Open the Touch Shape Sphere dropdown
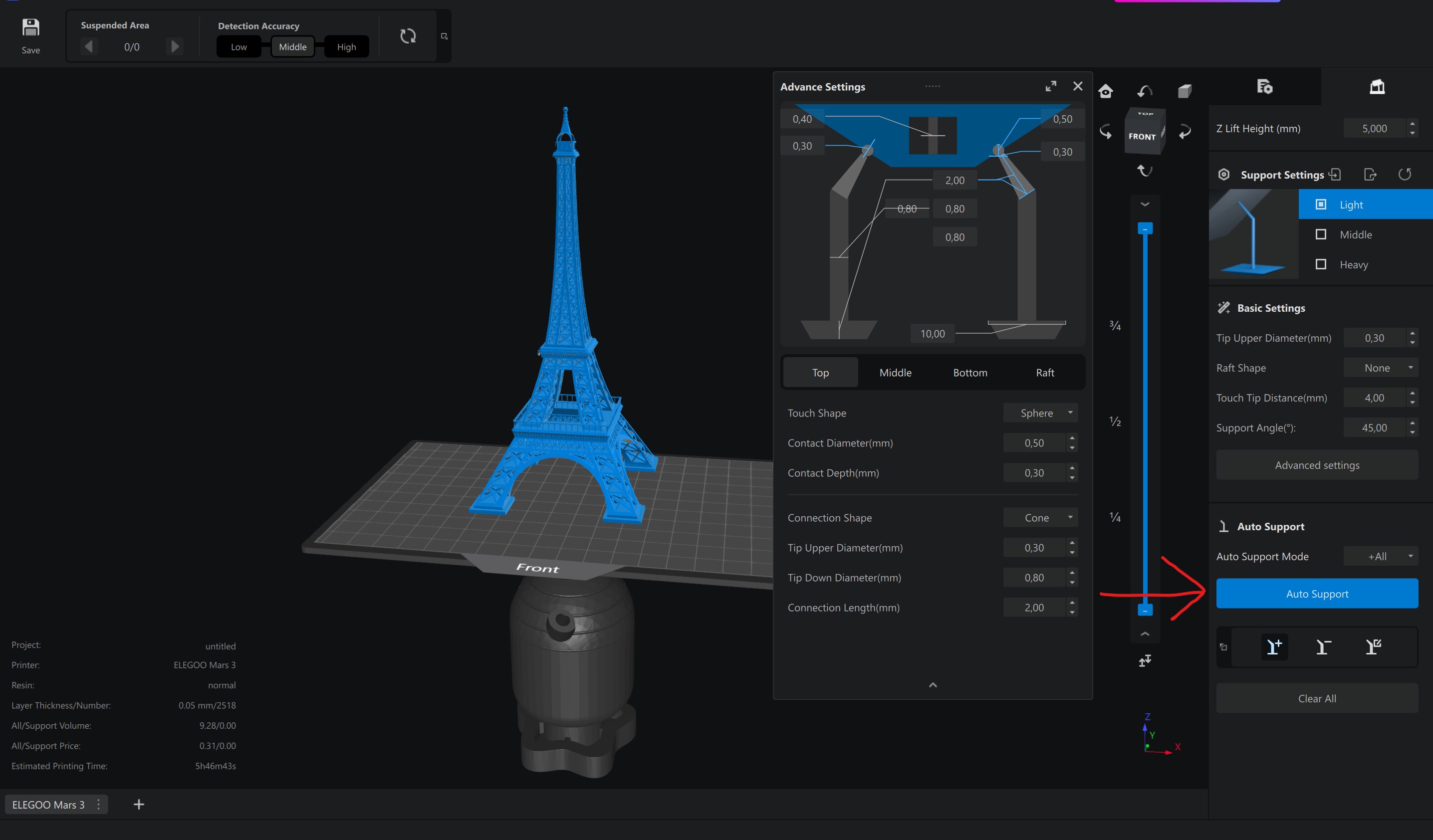This screenshot has width=1433, height=840. [x=1040, y=413]
